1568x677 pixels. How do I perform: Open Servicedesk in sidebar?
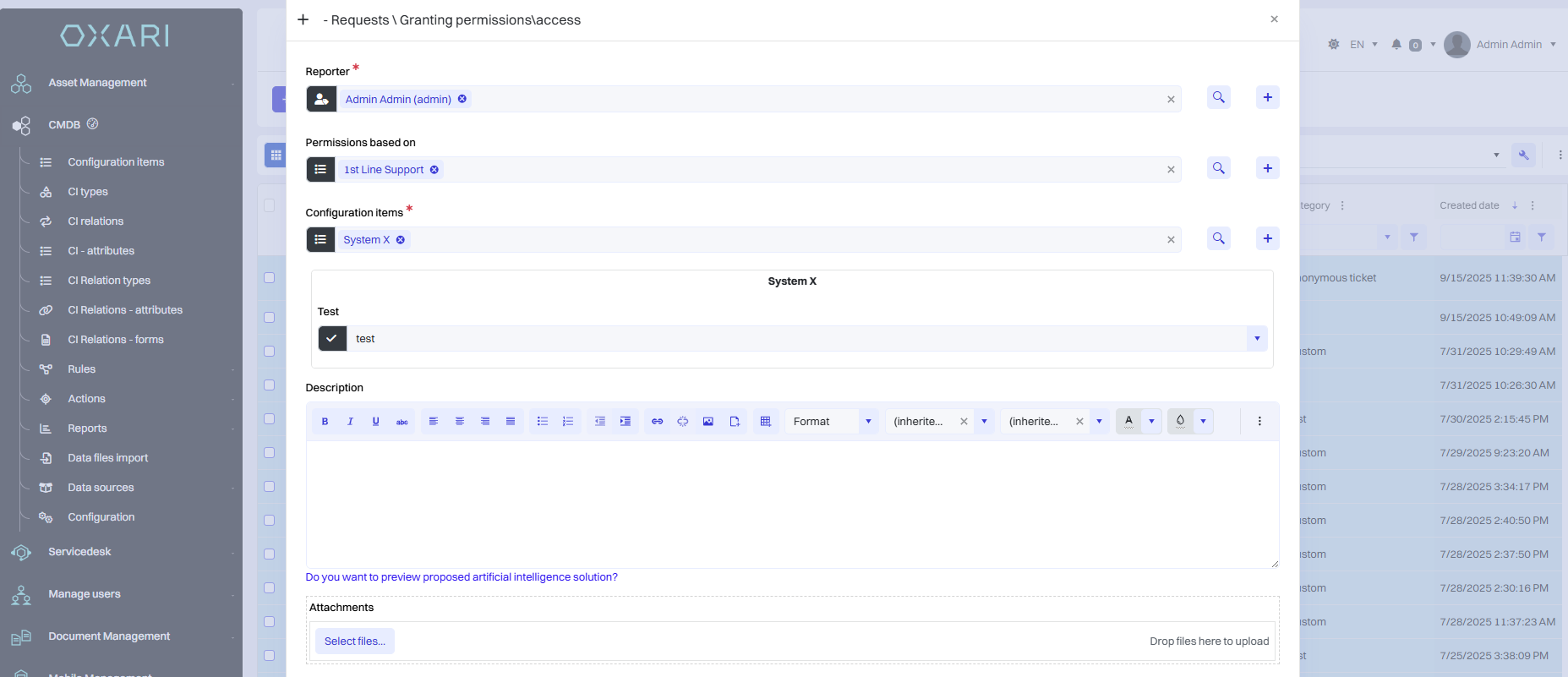tap(79, 552)
